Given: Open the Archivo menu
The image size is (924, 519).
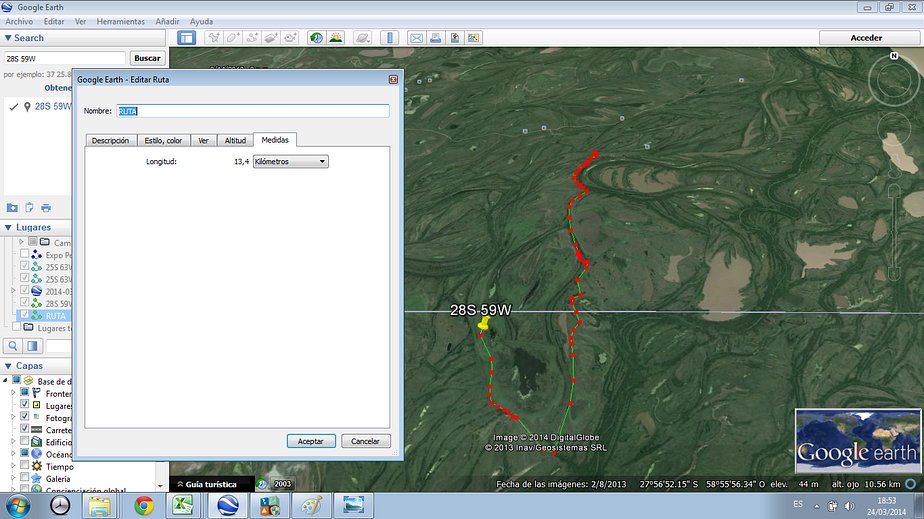Looking at the screenshot, I should point(19,21).
